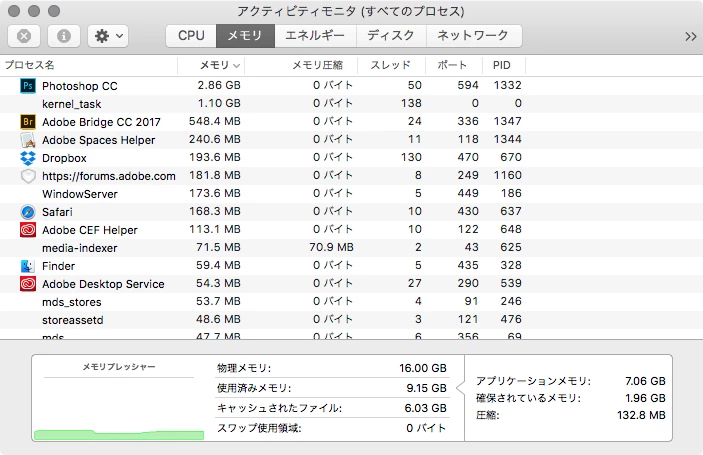The width and height of the screenshot is (703, 455).
Task: Switch to the CPU tab
Action: click(x=191, y=36)
